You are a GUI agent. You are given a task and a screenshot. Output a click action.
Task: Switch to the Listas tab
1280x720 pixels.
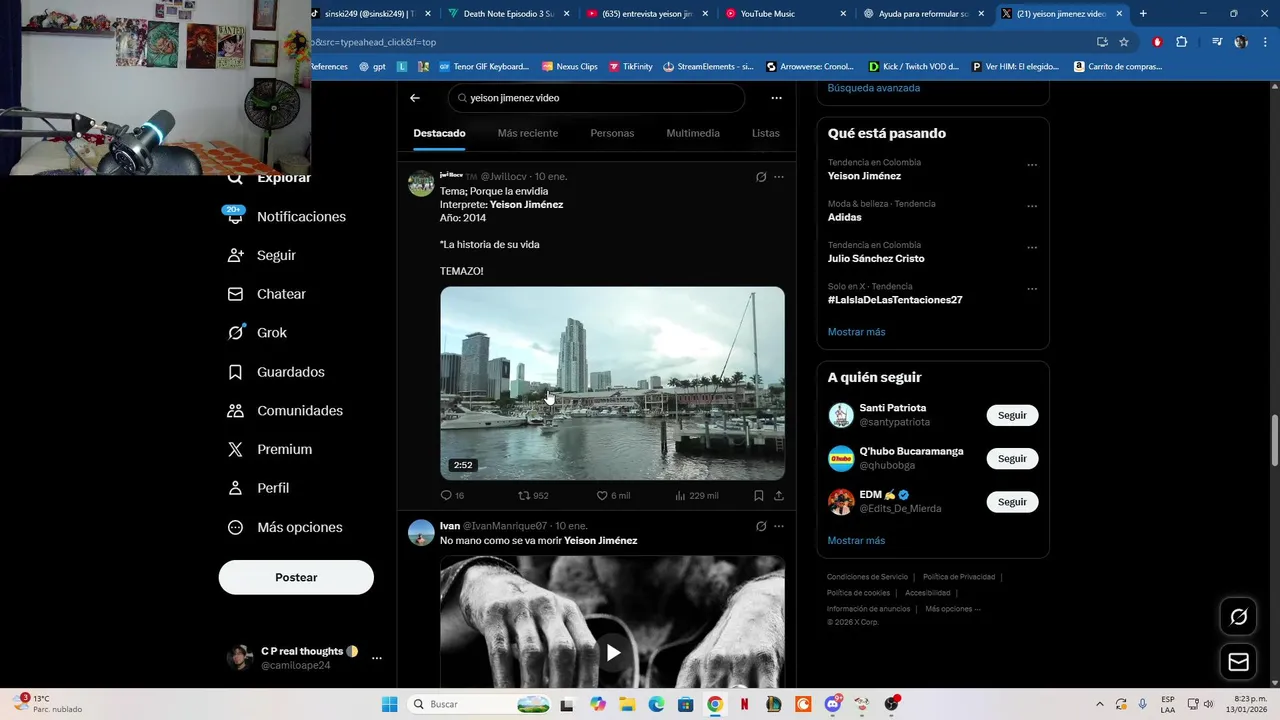(x=766, y=133)
